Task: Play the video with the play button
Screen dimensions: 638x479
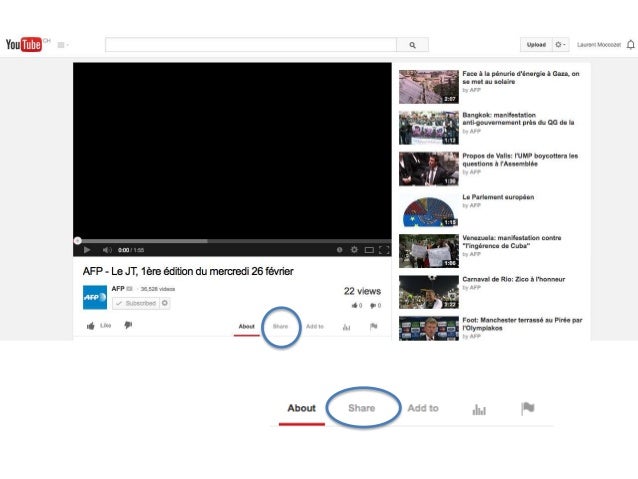Action: click(87, 250)
